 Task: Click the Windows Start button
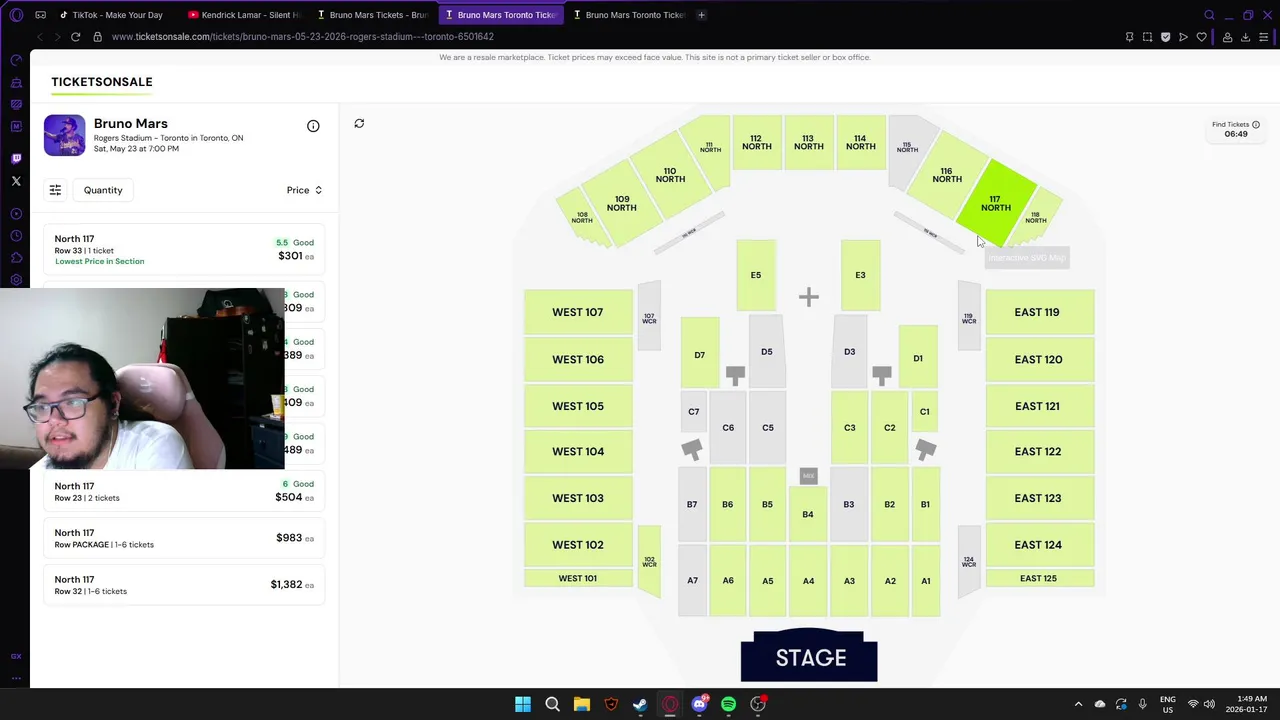(523, 704)
